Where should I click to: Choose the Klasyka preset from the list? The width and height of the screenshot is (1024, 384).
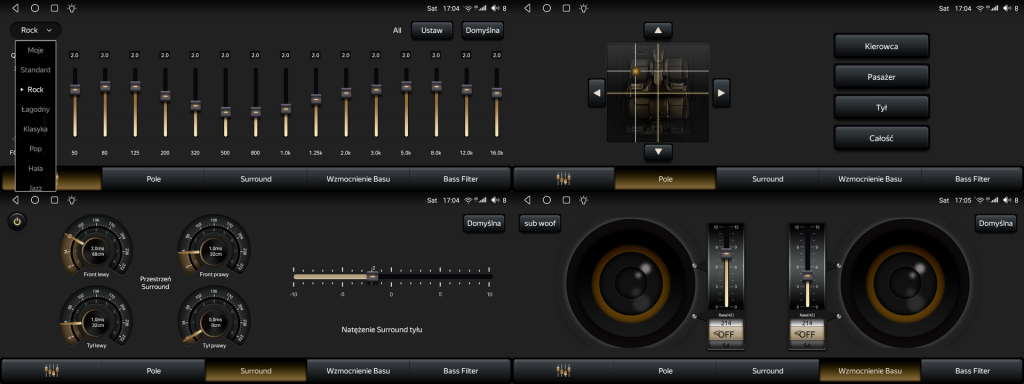click(x=35, y=129)
